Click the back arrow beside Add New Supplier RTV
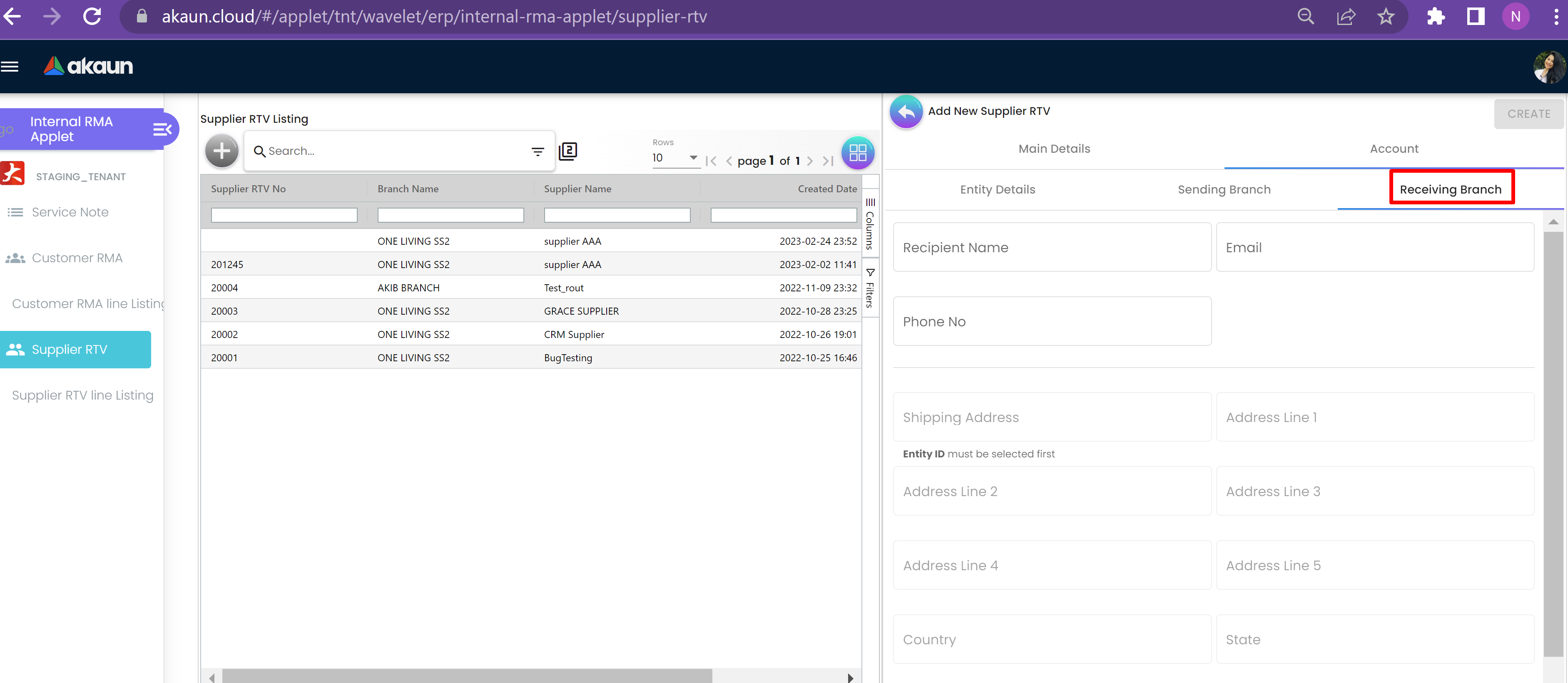Image resolution: width=1568 pixels, height=683 pixels. tap(906, 112)
